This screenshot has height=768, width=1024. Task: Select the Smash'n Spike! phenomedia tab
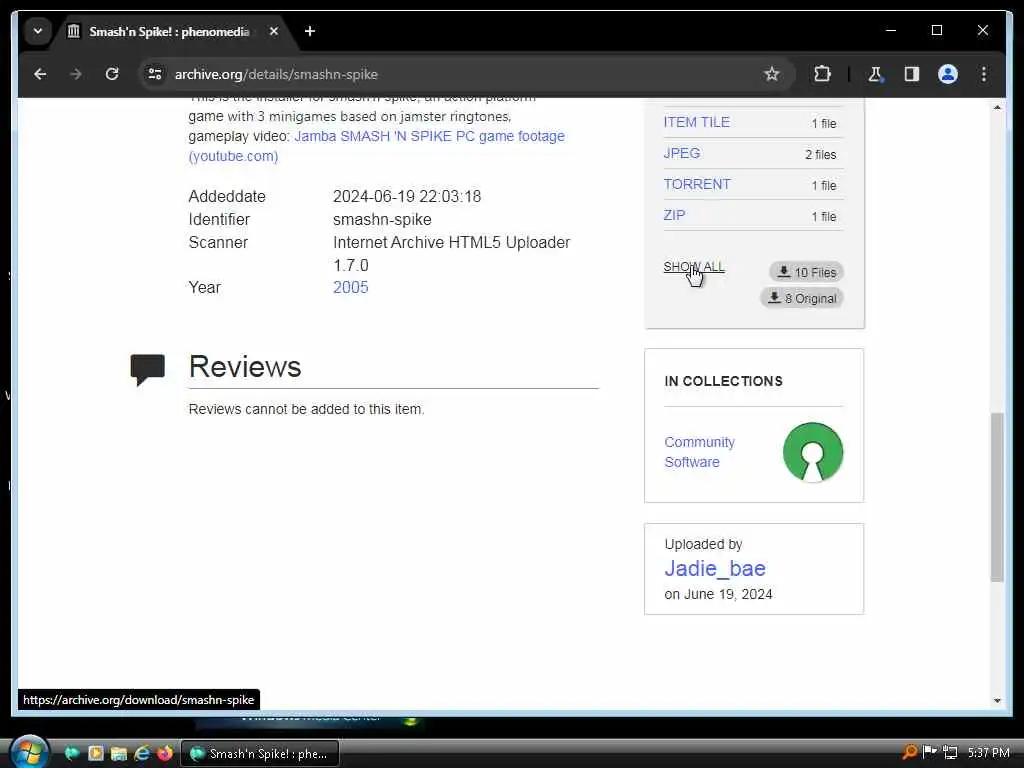[x=170, y=31]
